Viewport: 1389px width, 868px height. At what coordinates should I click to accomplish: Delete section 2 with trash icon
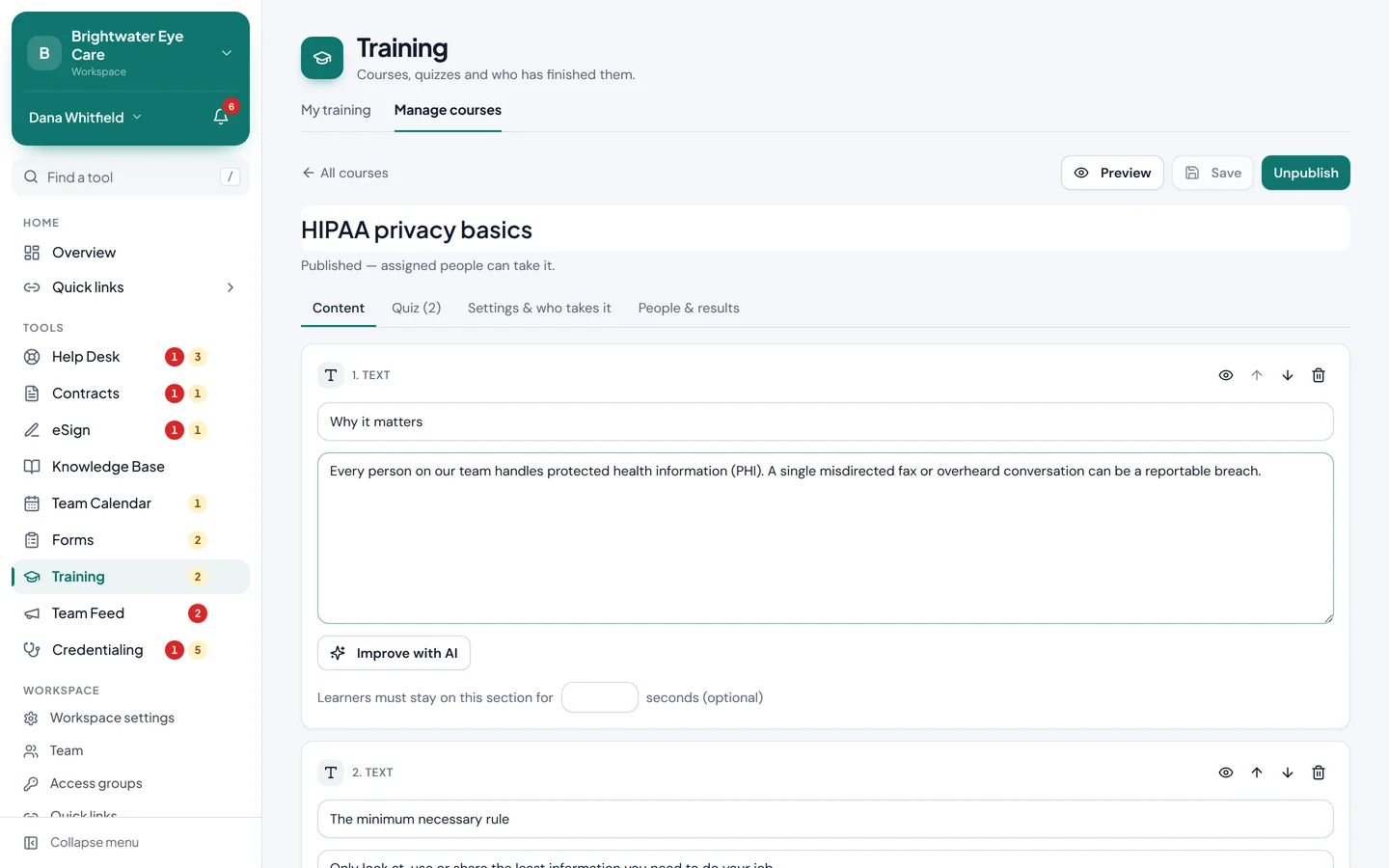[x=1319, y=773]
